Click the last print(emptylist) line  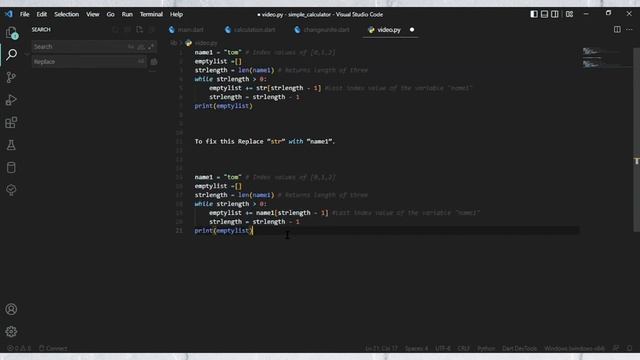pos(224,231)
